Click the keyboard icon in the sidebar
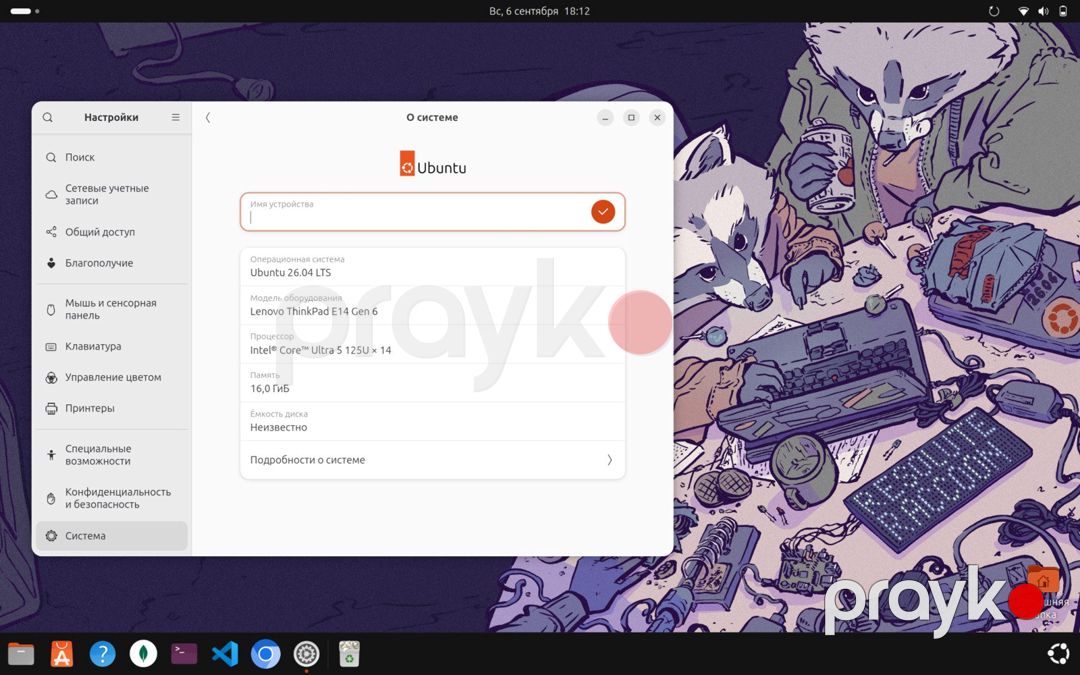Screen dimensions: 1080x675 coord(51,346)
